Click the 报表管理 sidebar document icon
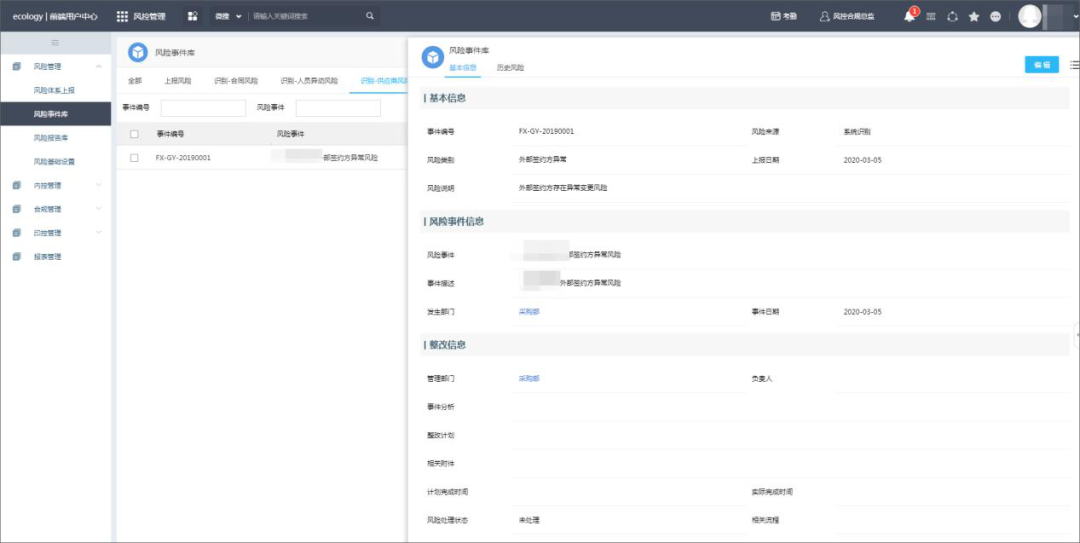Image resolution: width=1080 pixels, height=543 pixels. (17, 256)
